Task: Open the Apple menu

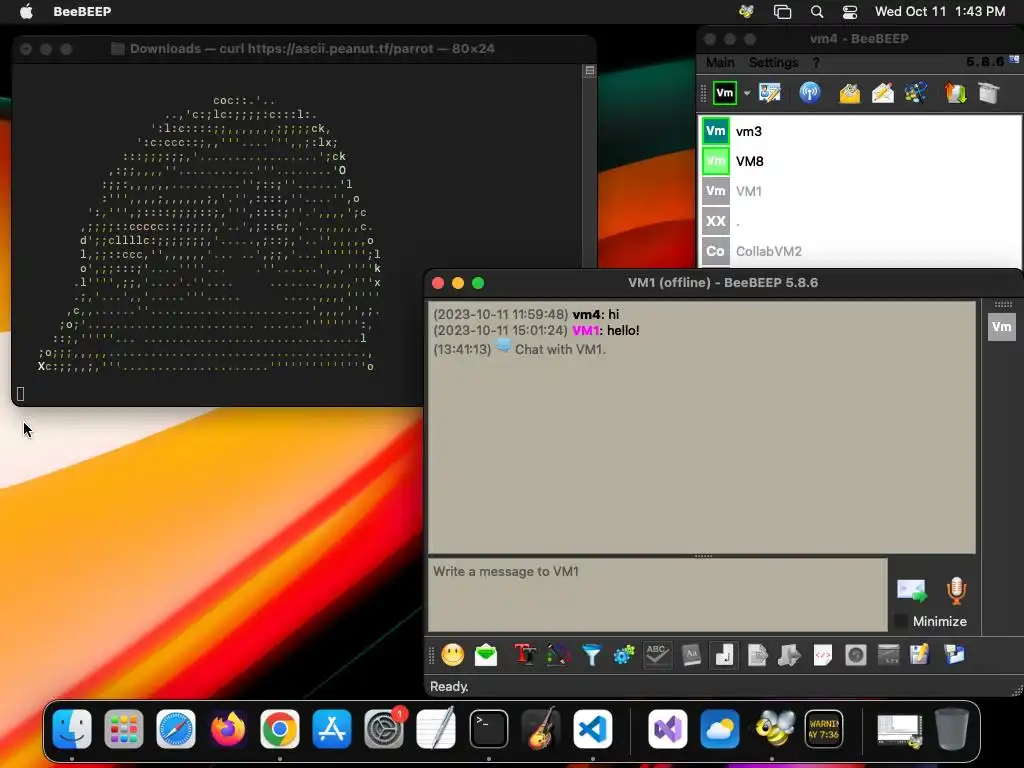Action: [26, 11]
